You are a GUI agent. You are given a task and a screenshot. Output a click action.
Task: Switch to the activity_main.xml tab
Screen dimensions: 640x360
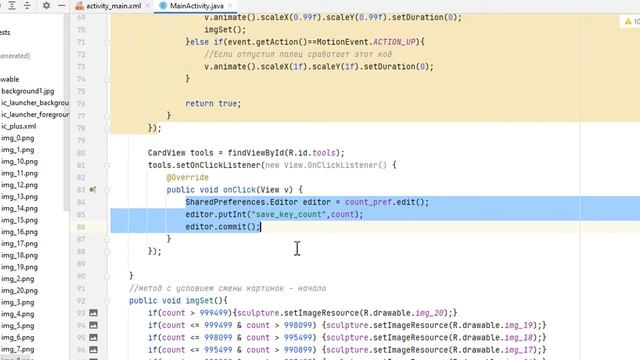(x=113, y=6)
